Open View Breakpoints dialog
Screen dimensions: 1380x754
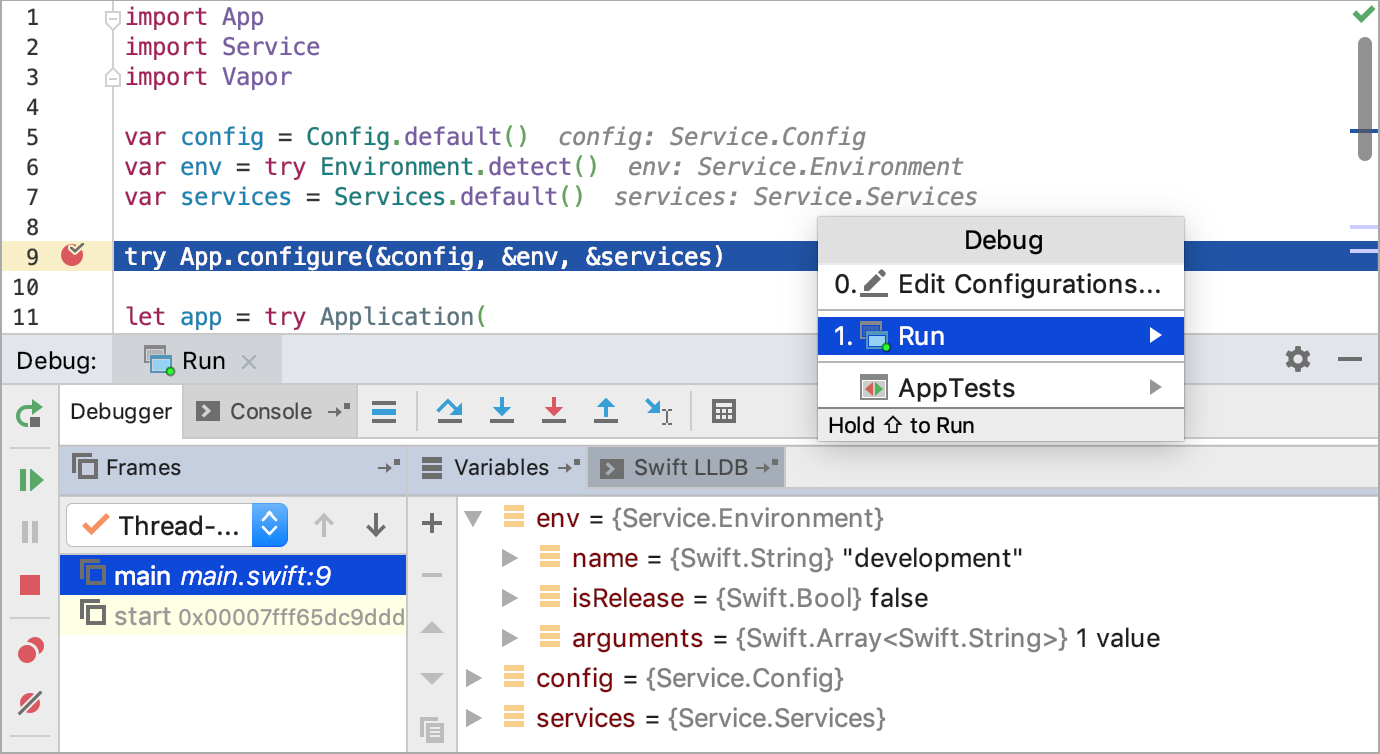coord(30,652)
